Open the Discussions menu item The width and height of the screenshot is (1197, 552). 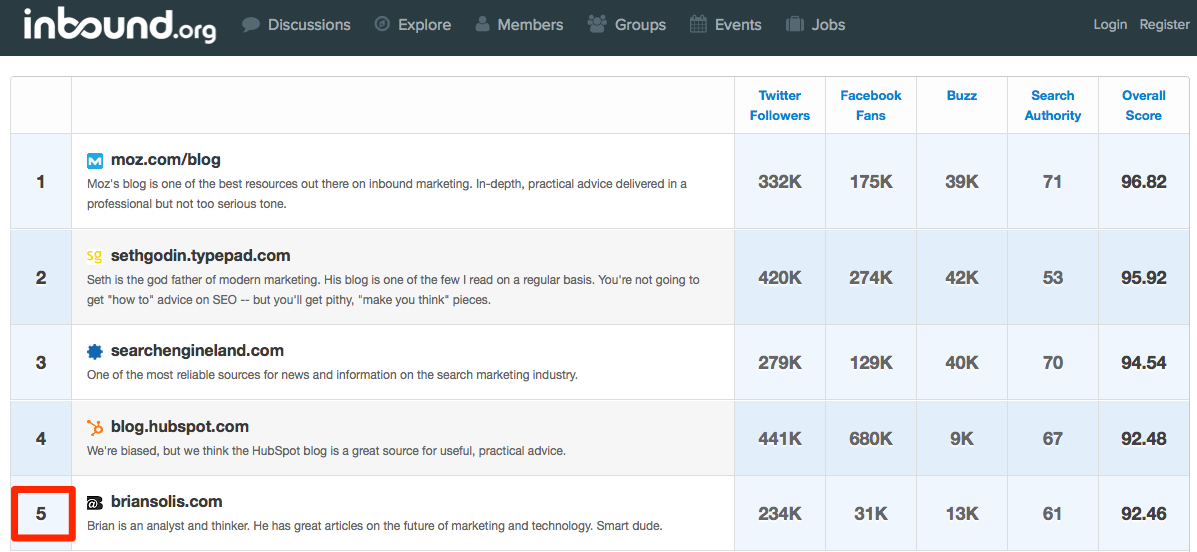pyautogui.click(x=309, y=25)
